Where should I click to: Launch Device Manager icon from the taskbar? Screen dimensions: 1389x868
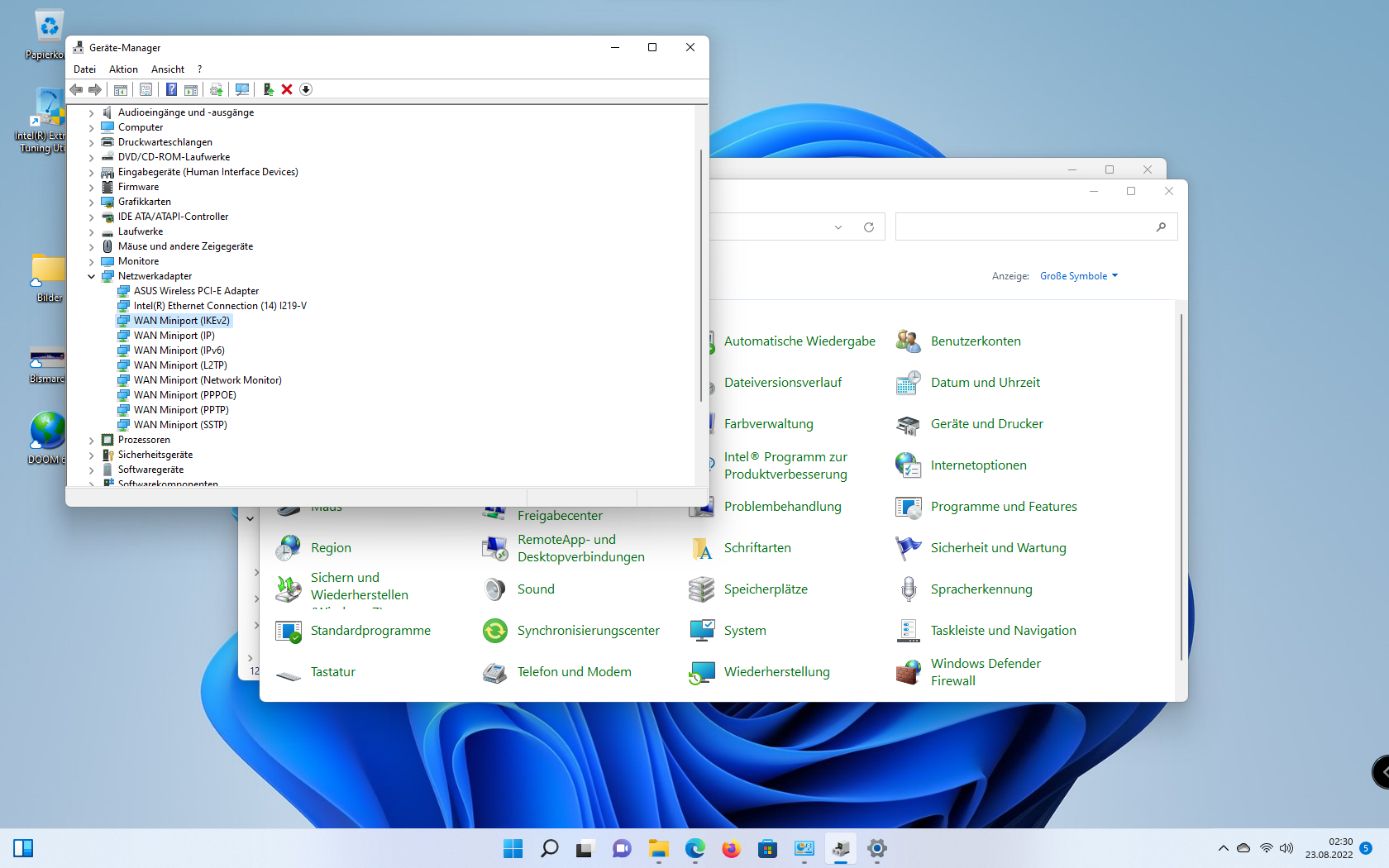(840, 848)
